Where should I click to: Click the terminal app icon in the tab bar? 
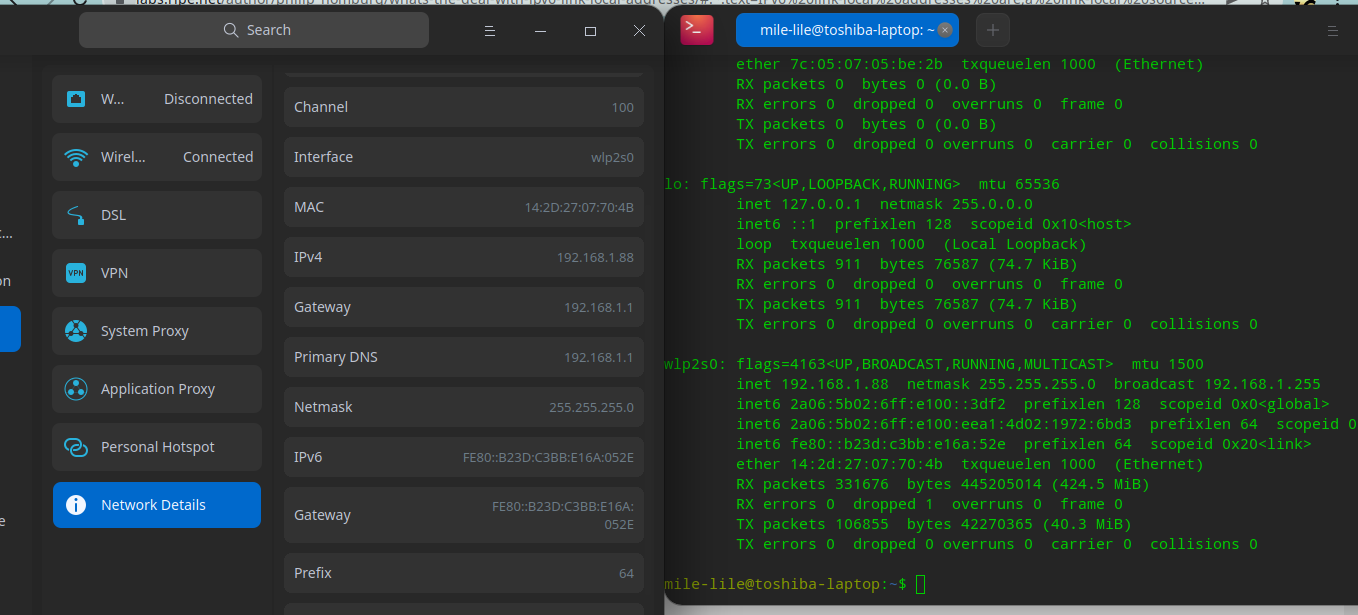[x=697, y=30]
